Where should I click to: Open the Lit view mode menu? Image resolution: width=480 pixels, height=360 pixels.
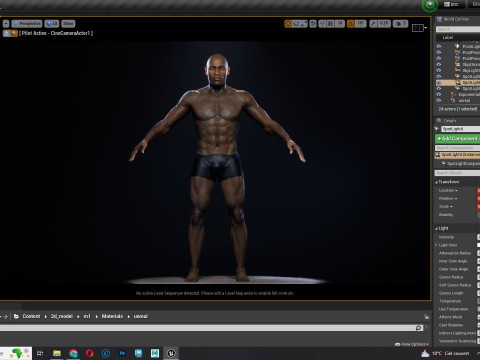click(52, 24)
